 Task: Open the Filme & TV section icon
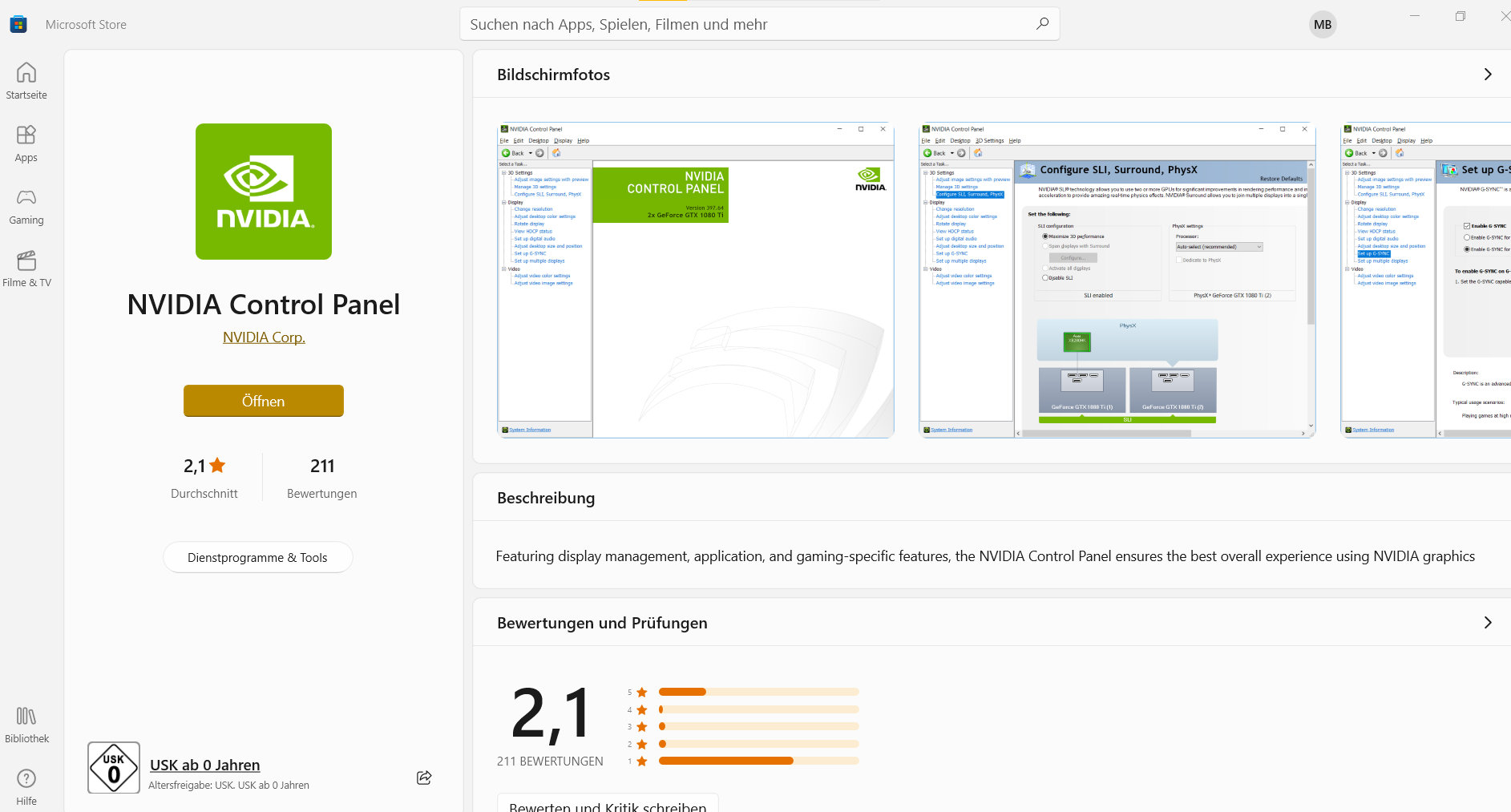point(26,260)
